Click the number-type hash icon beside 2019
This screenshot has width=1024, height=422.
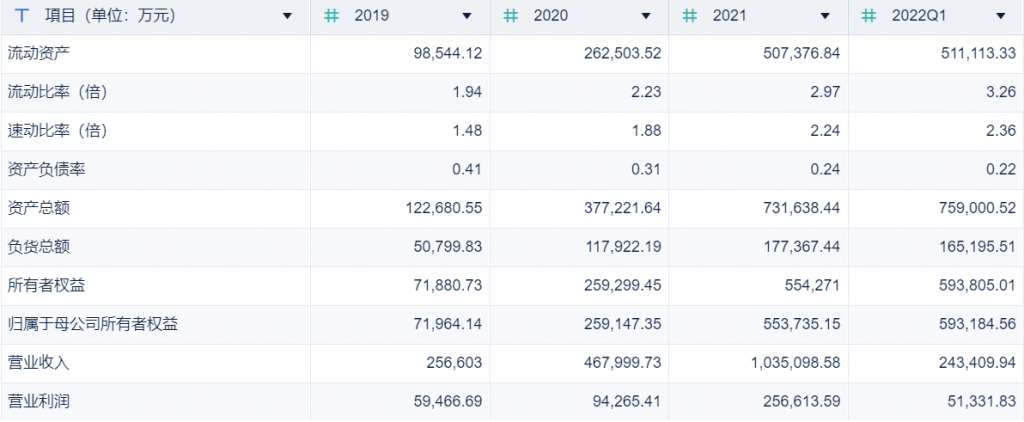point(332,16)
